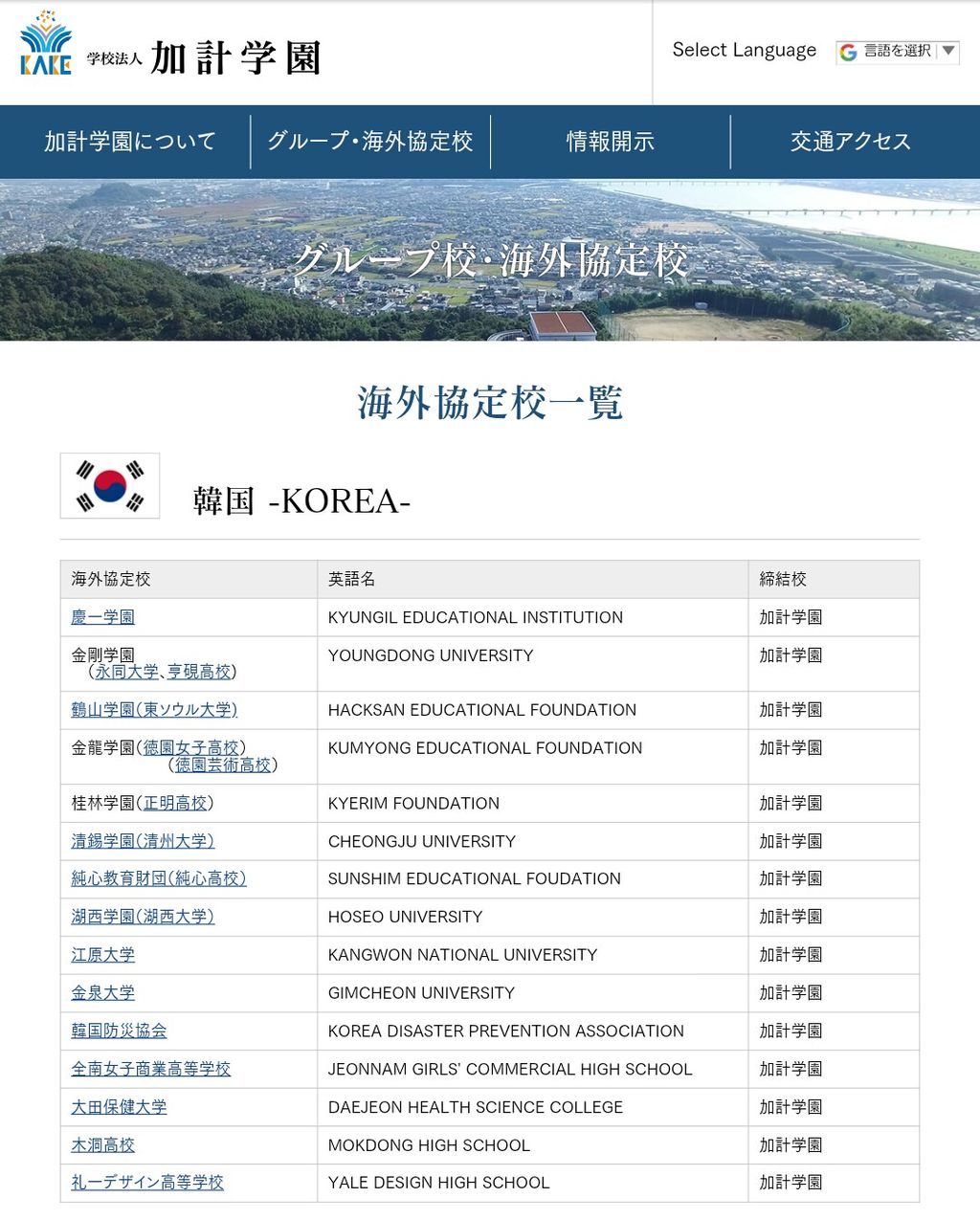980x1220 pixels.
Task: Open the 全南女子商業高等学校 link
Action: pos(151,1069)
